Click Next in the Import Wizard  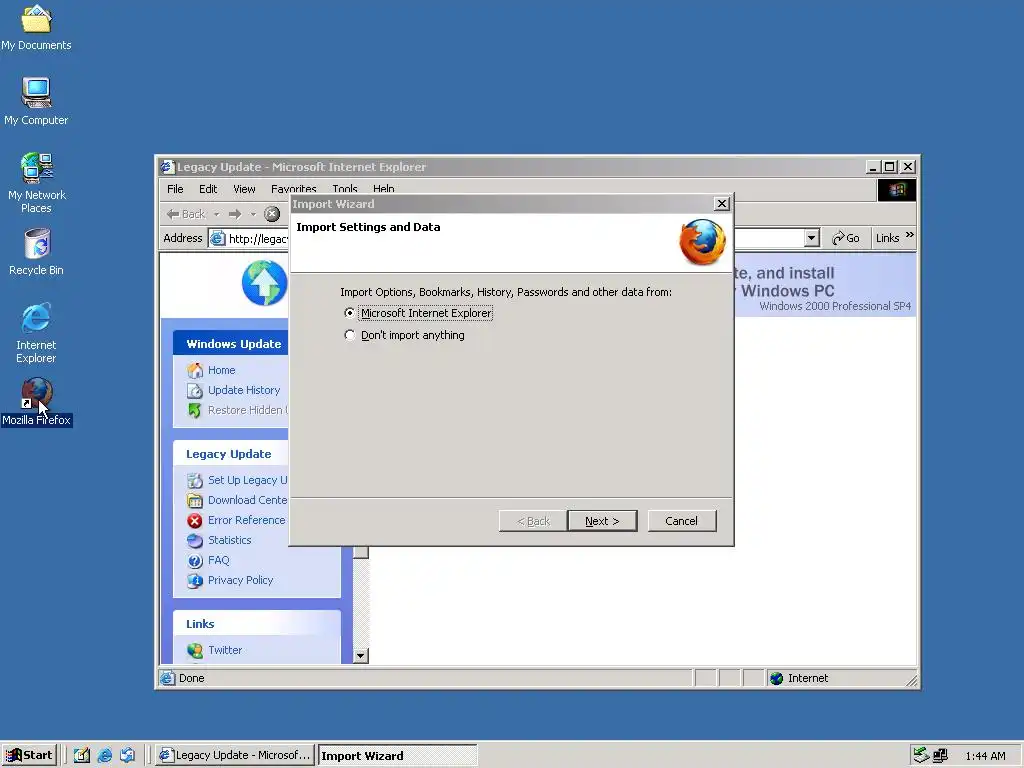(602, 520)
